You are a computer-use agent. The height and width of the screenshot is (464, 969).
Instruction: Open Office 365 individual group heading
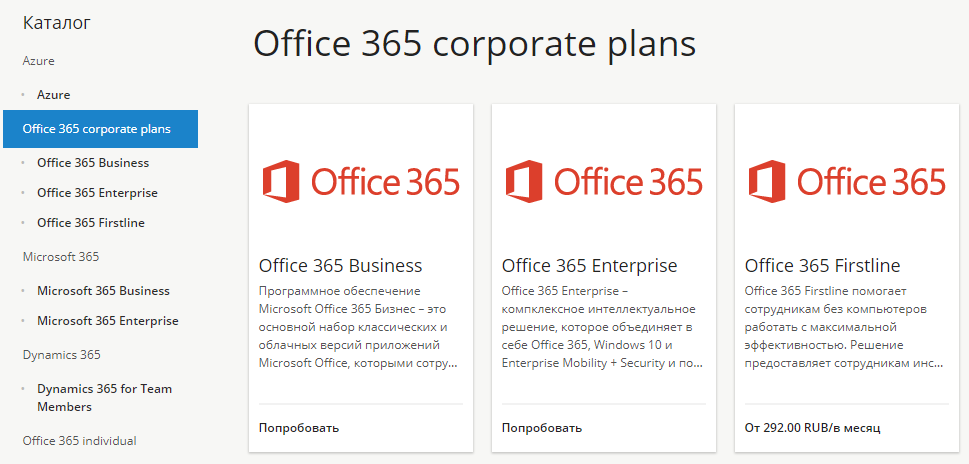[x=79, y=441]
